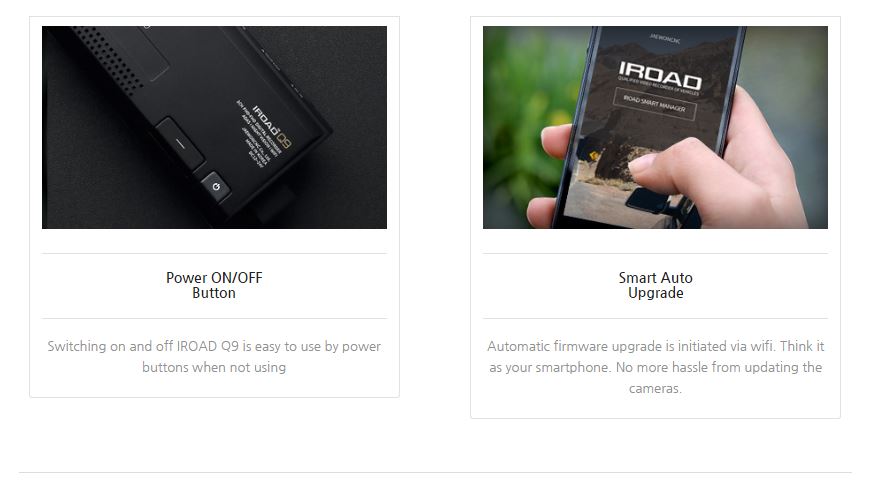Click the power button icon on dashcam

[x=216, y=187]
